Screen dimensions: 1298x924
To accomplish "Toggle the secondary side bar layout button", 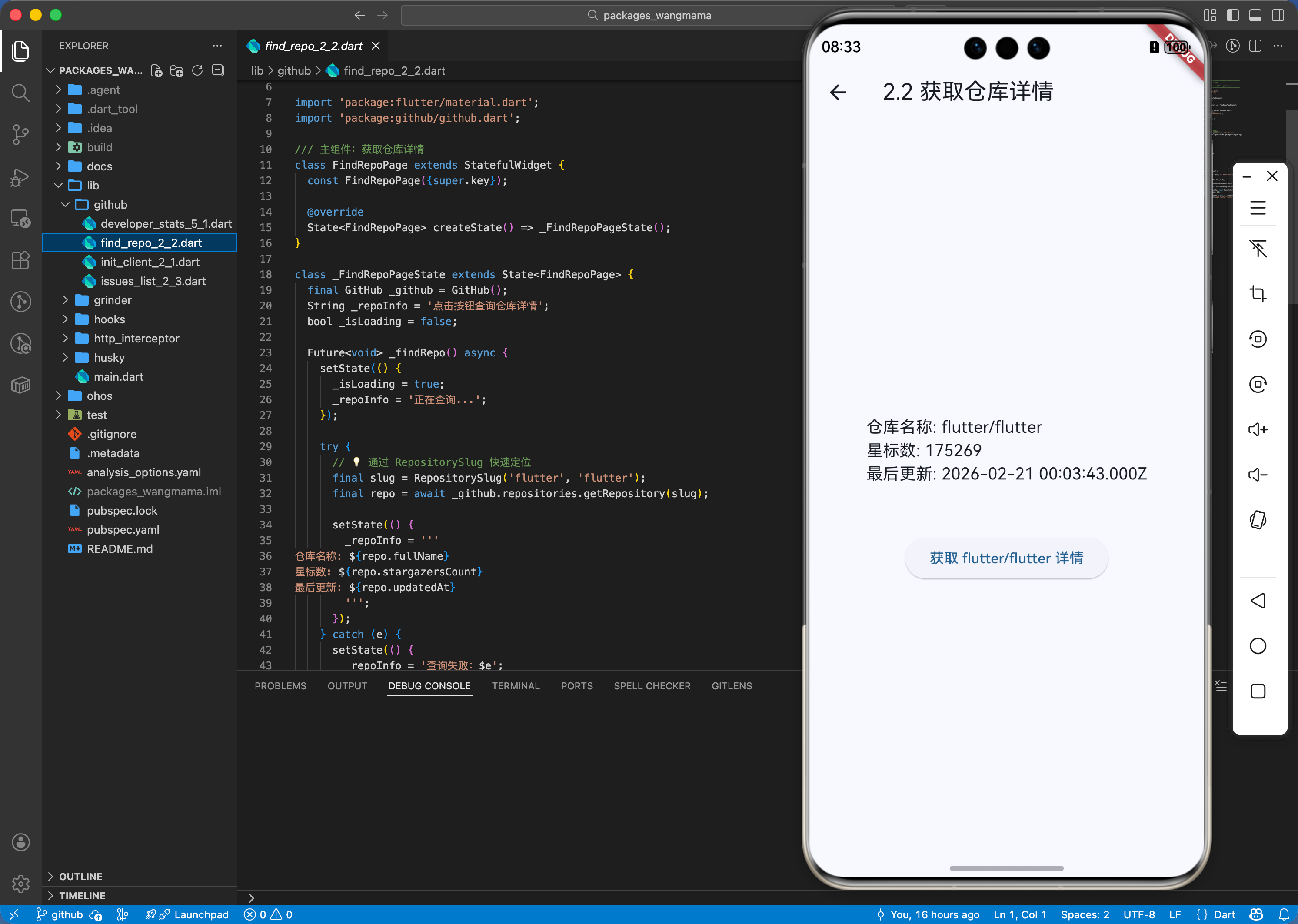I will 1278,15.
